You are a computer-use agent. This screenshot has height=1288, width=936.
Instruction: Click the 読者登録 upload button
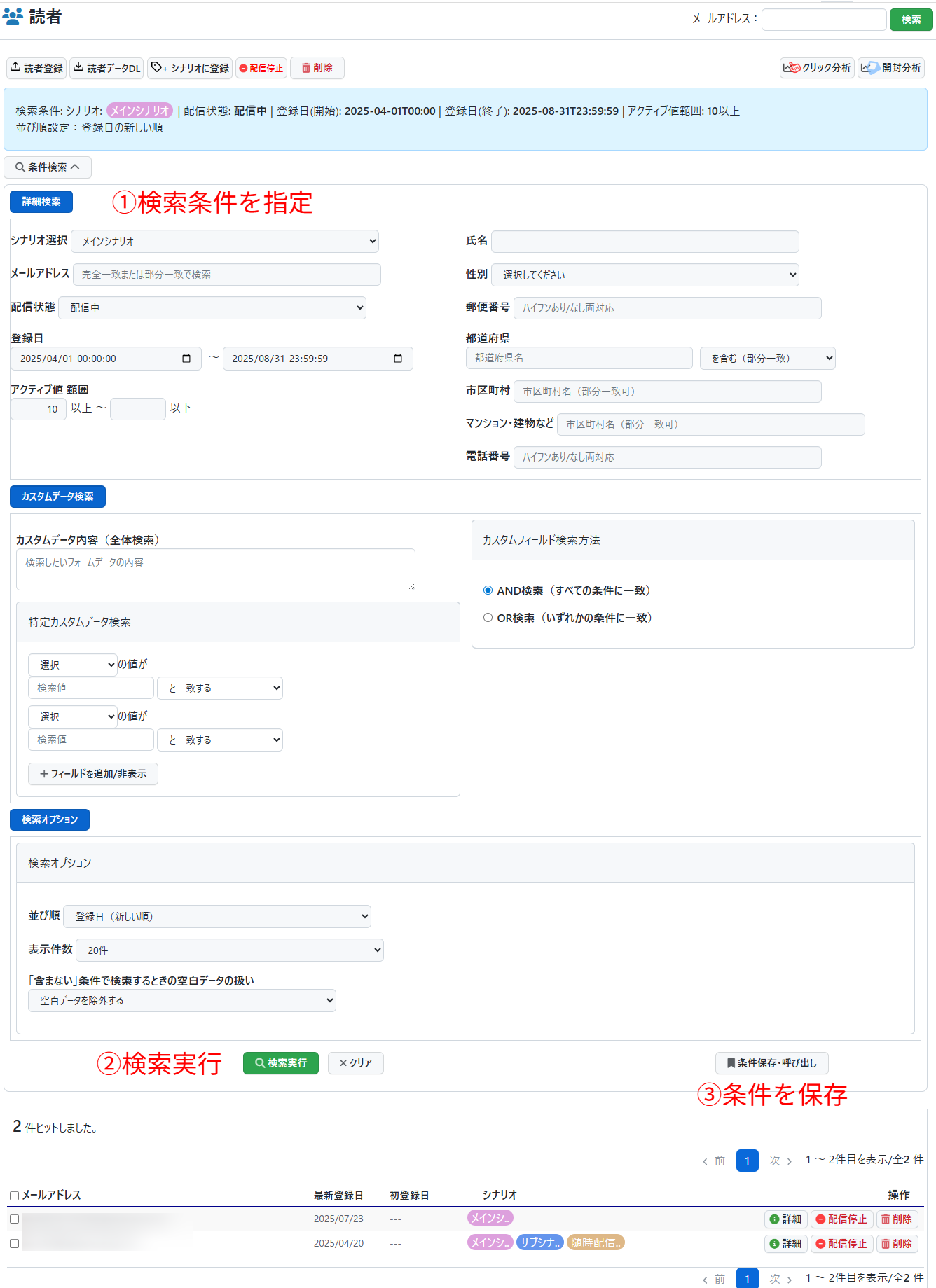point(36,68)
